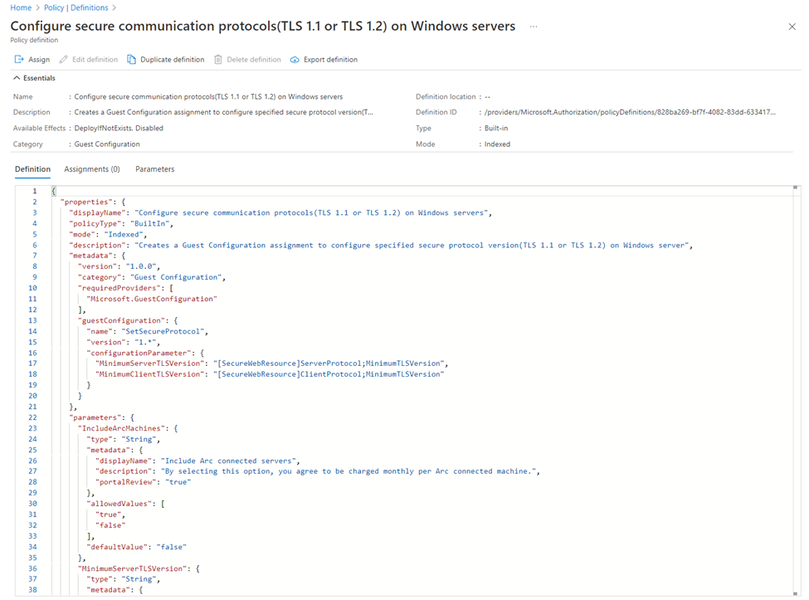809x600 pixels.
Task: Click the Assign icon in toolbar
Action: click(x=18, y=60)
